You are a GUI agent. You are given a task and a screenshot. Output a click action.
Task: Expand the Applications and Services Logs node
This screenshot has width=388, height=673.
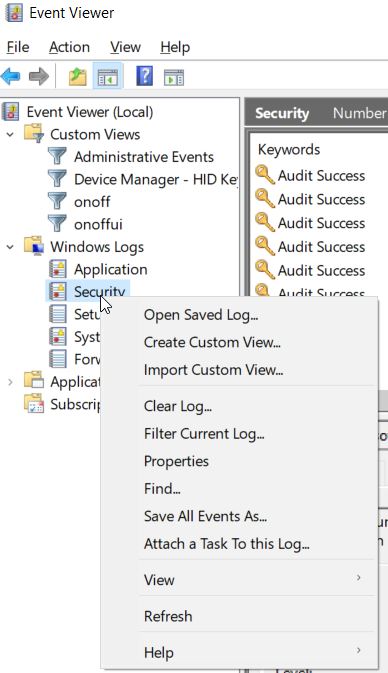coord(10,382)
